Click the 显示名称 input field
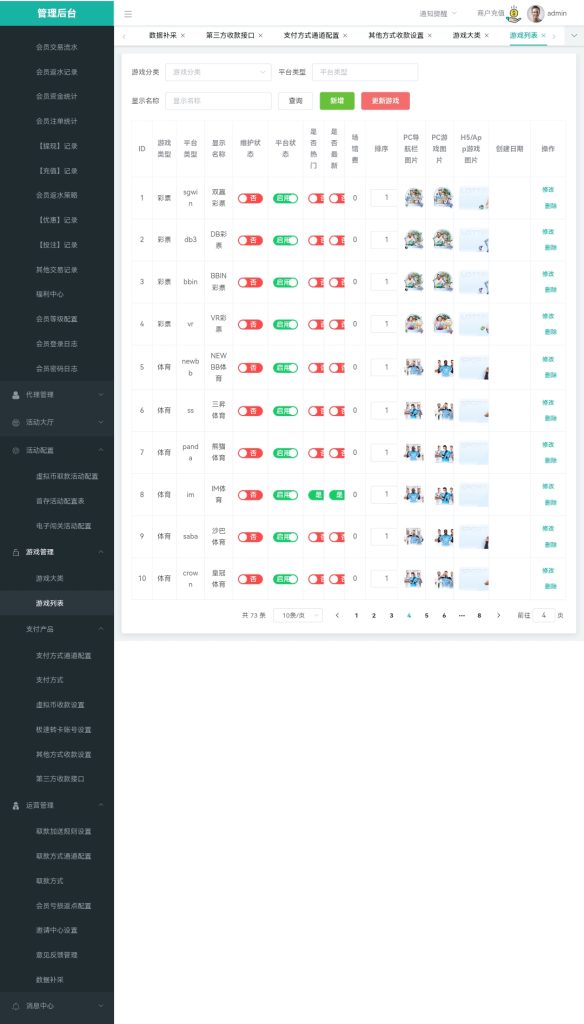 (218, 101)
